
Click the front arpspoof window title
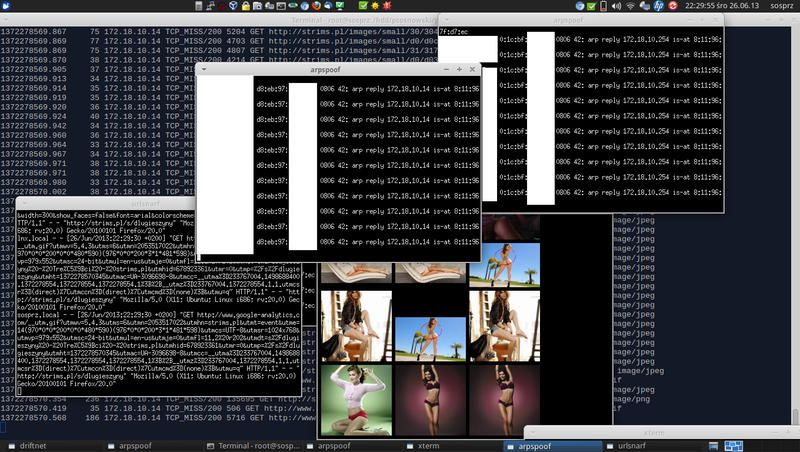(325, 69)
